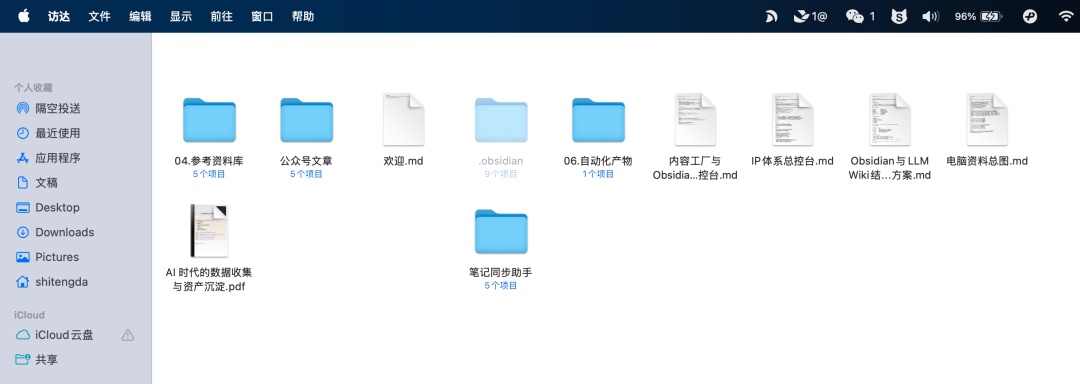Click the cat face menu bar icon
1080x384 pixels.
pyautogui.click(x=899, y=17)
